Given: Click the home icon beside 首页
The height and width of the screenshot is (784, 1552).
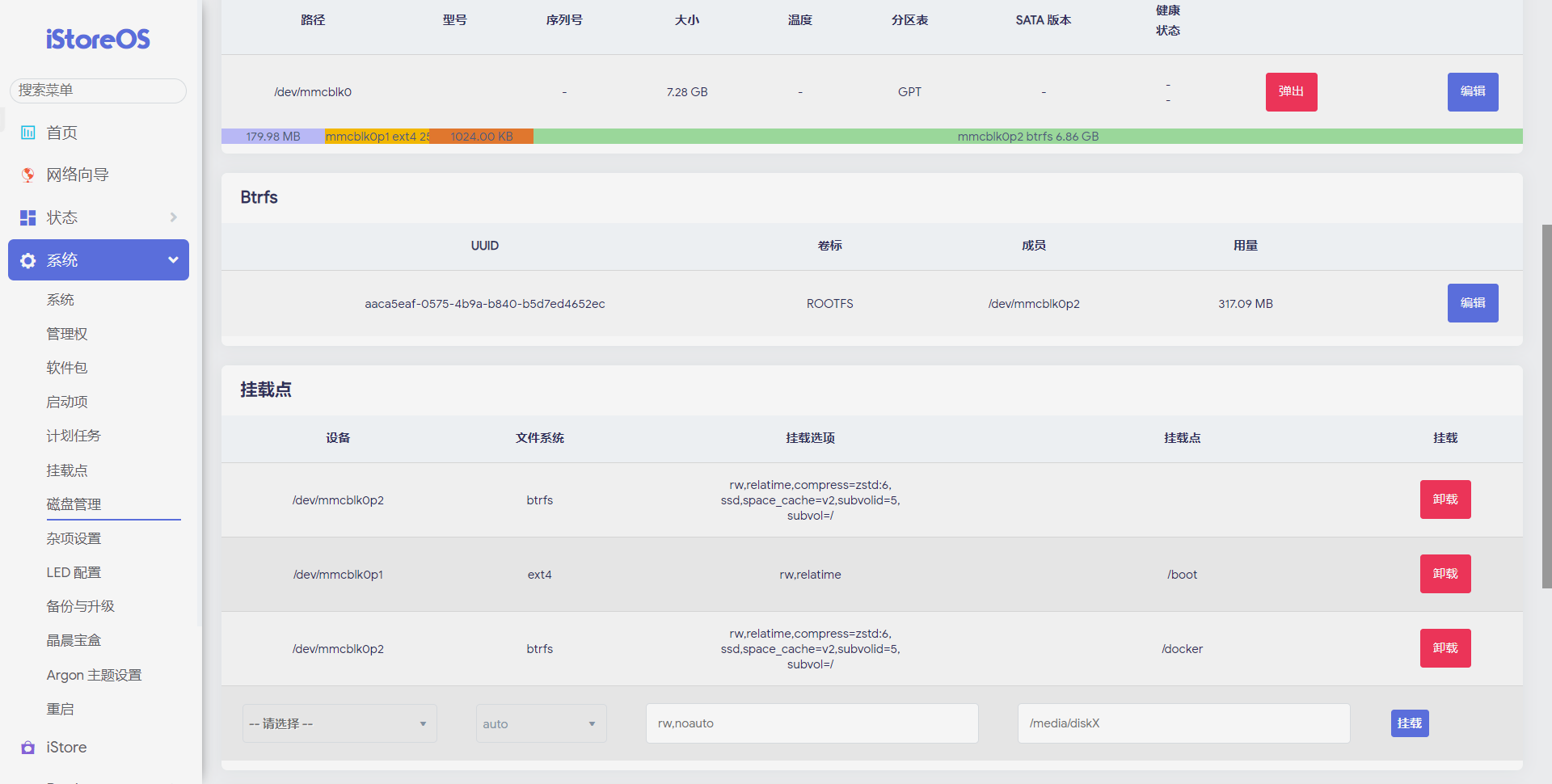Looking at the screenshot, I should 28,133.
